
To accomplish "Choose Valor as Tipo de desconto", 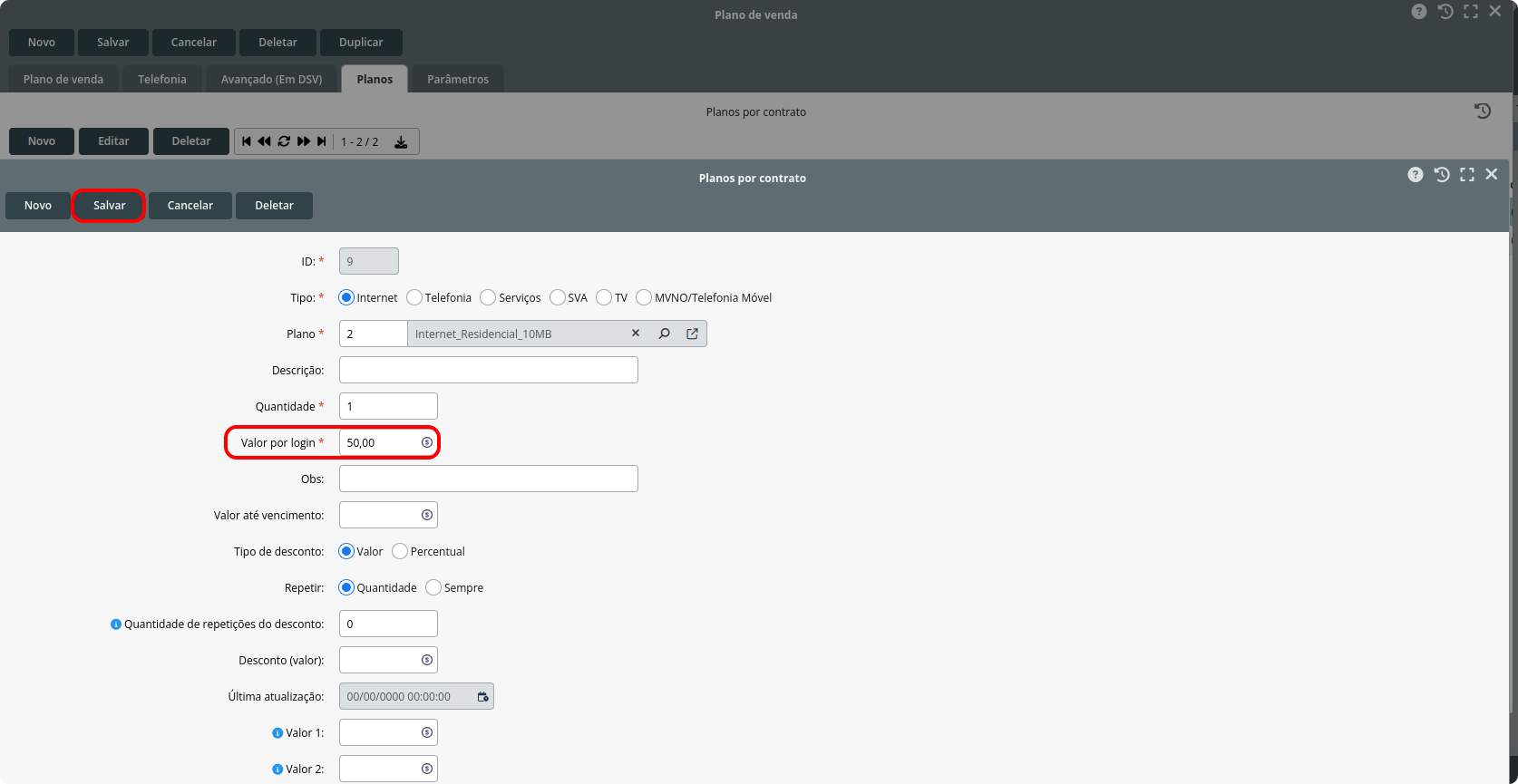I will [x=346, y=551].
